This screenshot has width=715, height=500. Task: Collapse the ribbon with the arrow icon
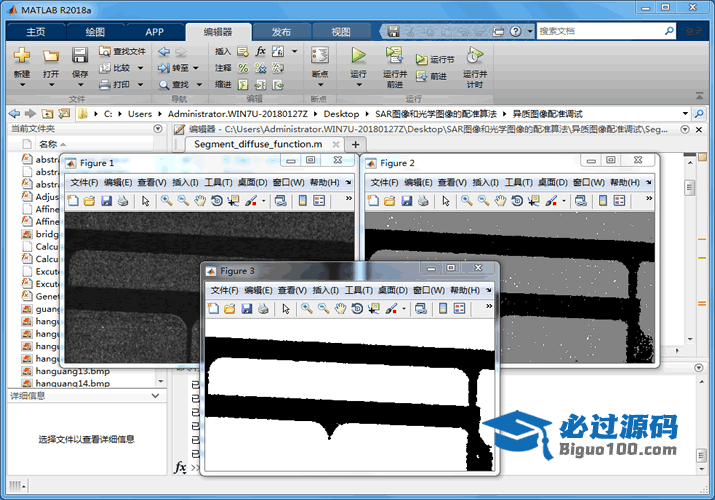(699, 96)
